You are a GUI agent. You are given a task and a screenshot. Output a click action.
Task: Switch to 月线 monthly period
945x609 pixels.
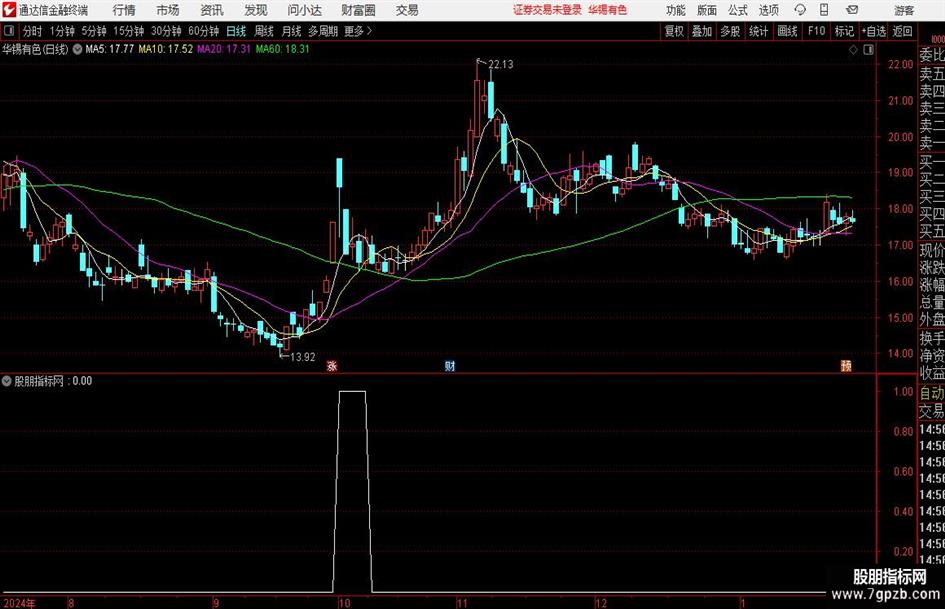[291, 31]
